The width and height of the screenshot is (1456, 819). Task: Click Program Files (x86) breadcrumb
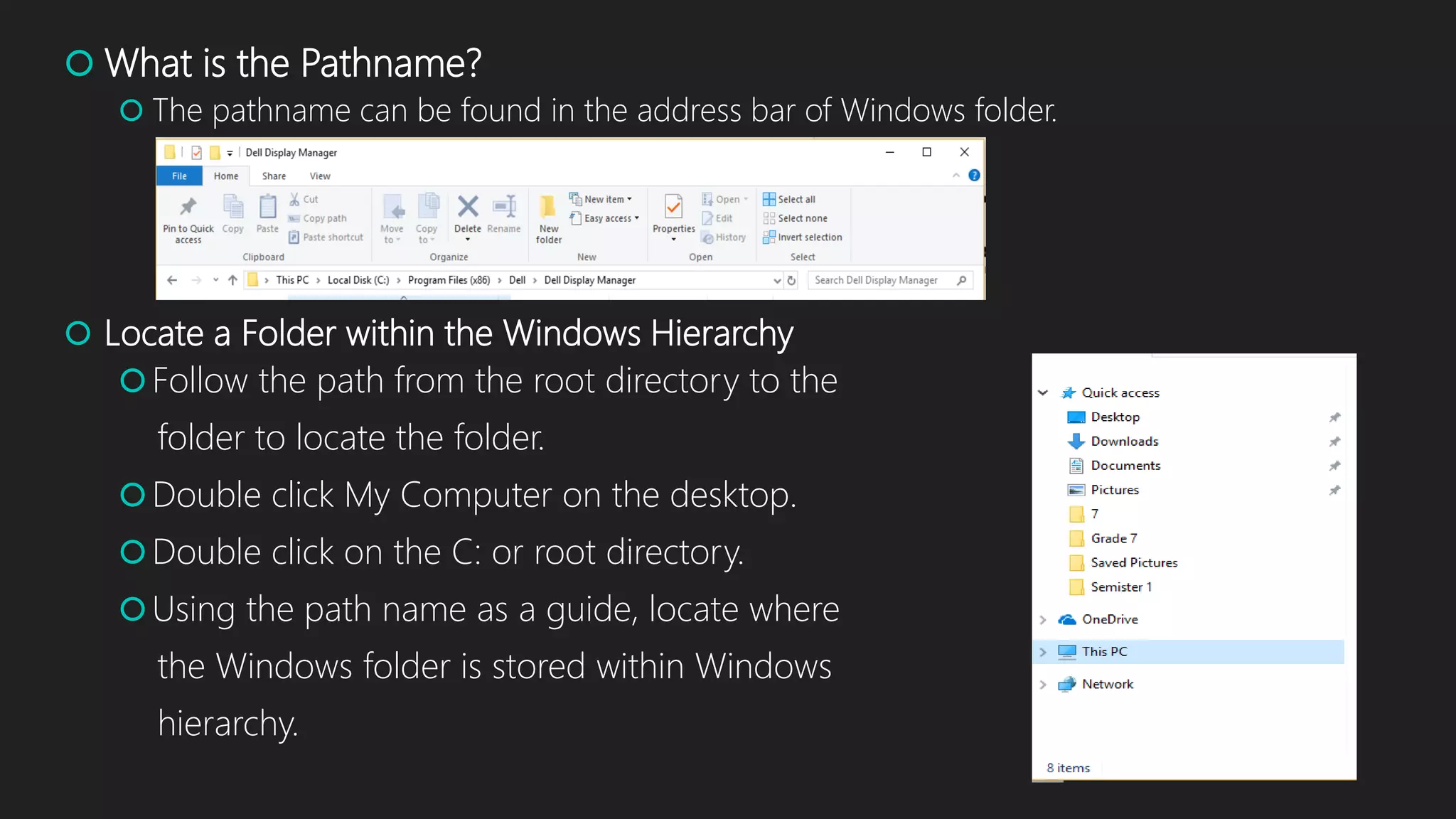[x=449, y=280]
